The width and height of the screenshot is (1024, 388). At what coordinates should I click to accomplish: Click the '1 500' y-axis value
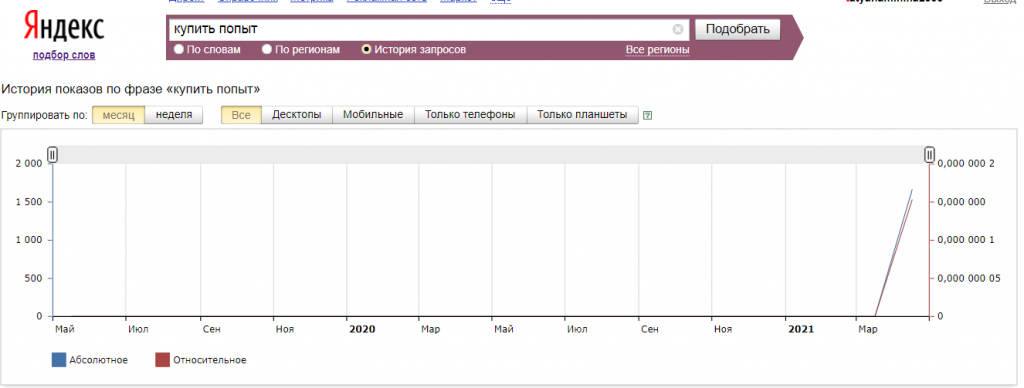point(28,202)
